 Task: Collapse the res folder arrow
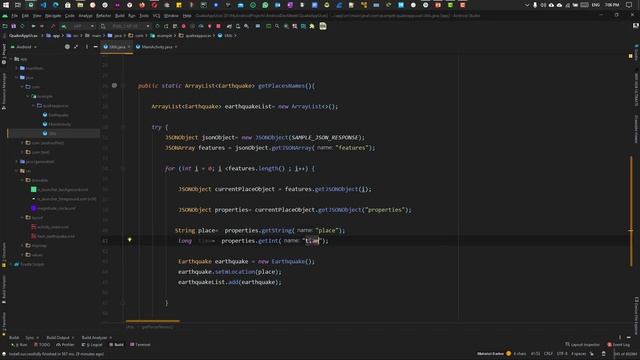17,171
